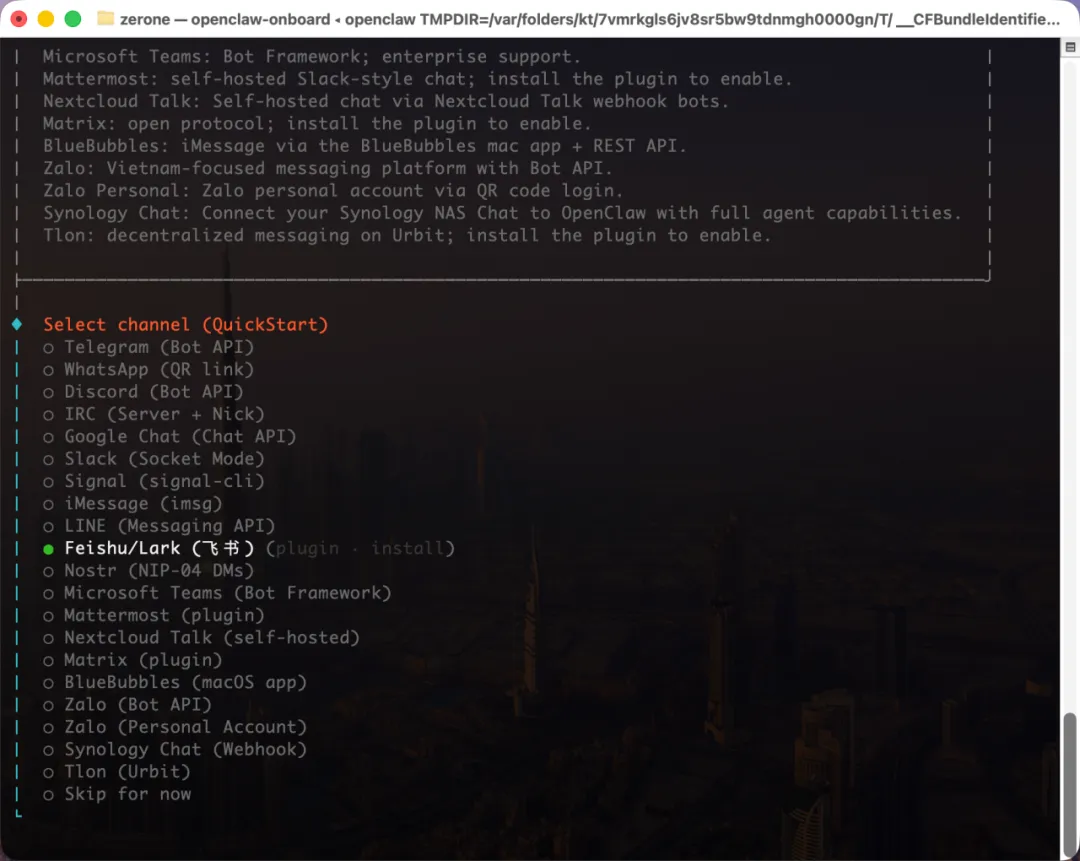Select the Skip for now option
1080x861 pixels.
pyautogui.click(x=117, y=795)
